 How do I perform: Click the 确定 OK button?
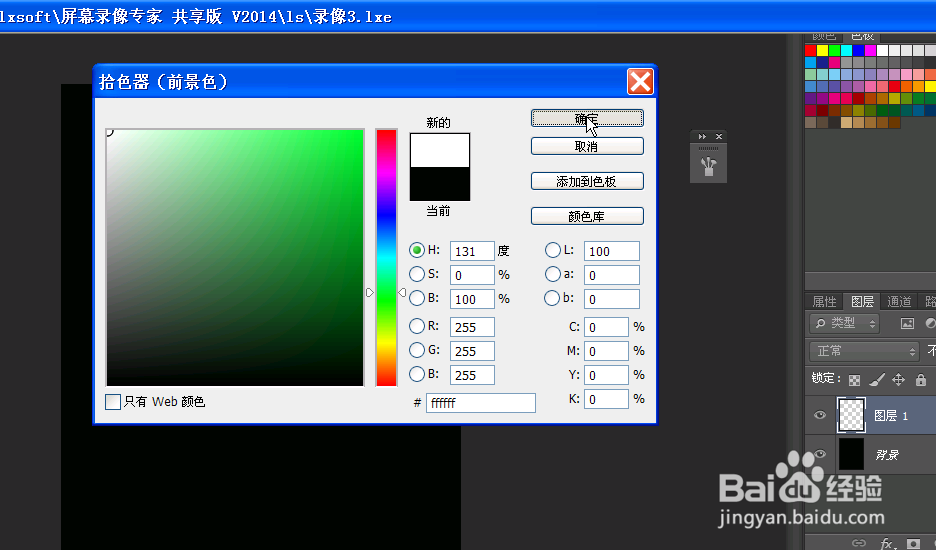587,118
